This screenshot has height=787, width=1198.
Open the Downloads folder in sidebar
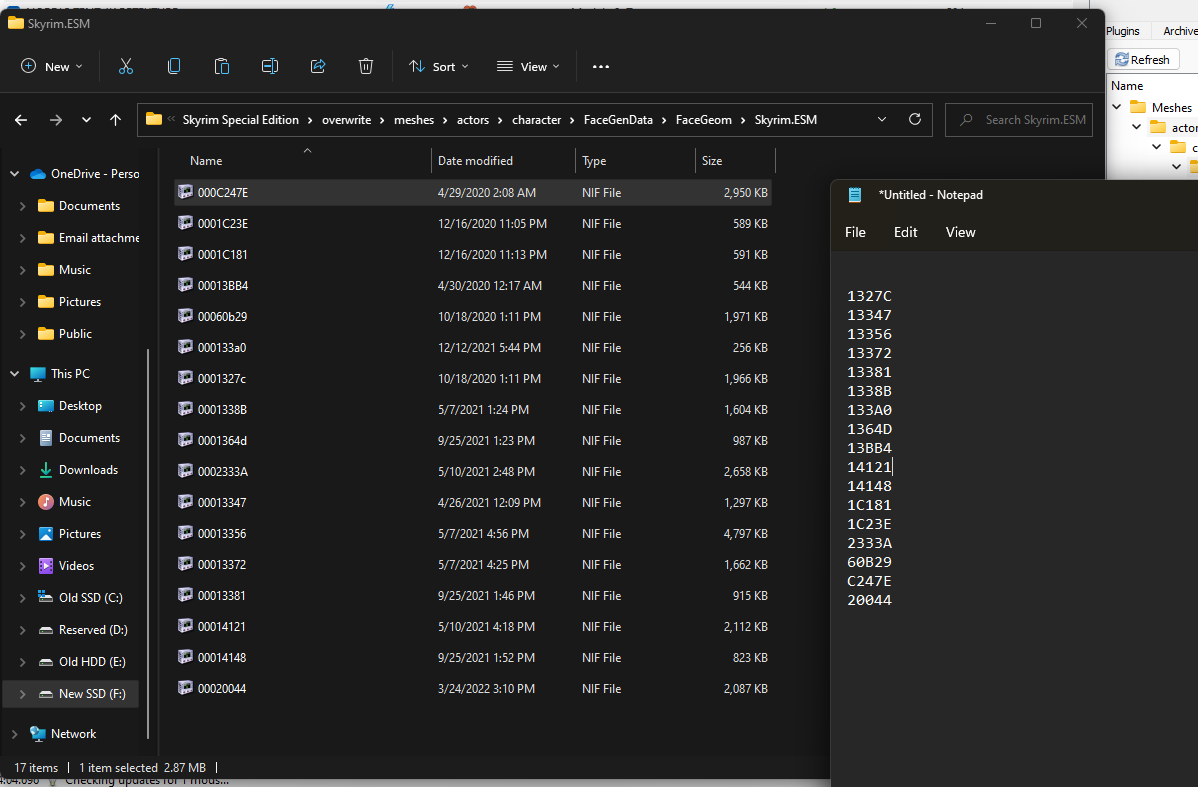click(x=88, y=470)
